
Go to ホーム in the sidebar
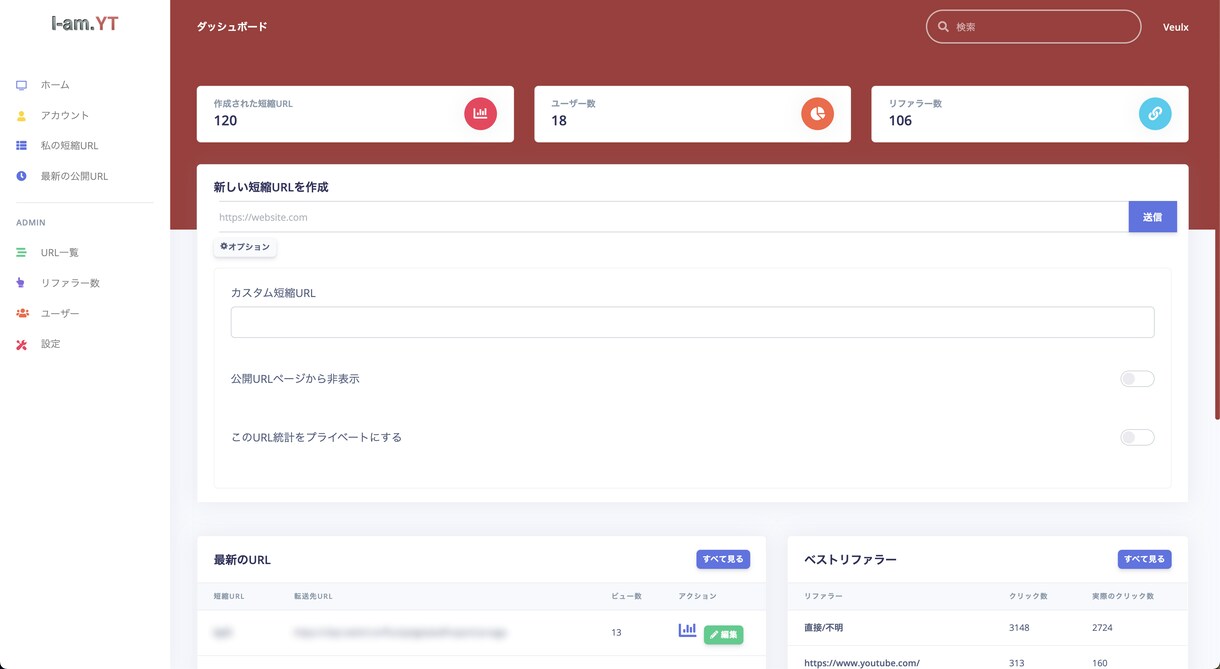(55, 85)
